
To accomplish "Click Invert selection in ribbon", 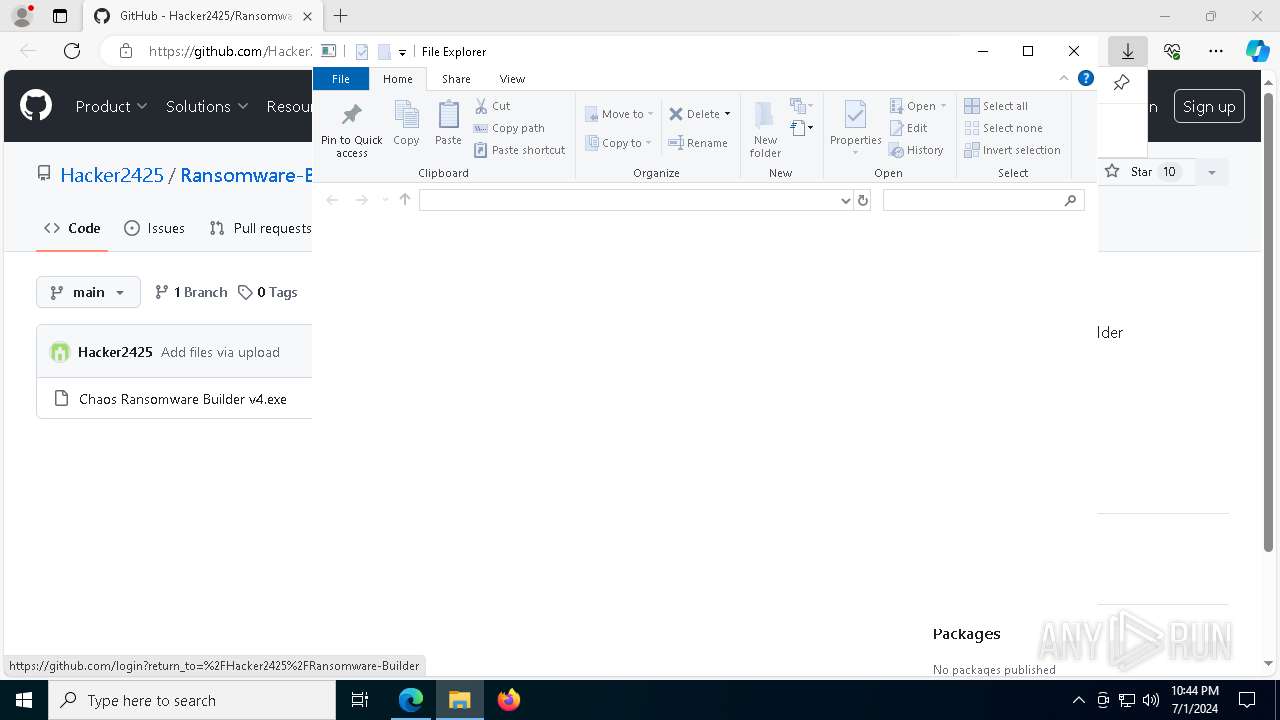I will [x=1012, y=150].
